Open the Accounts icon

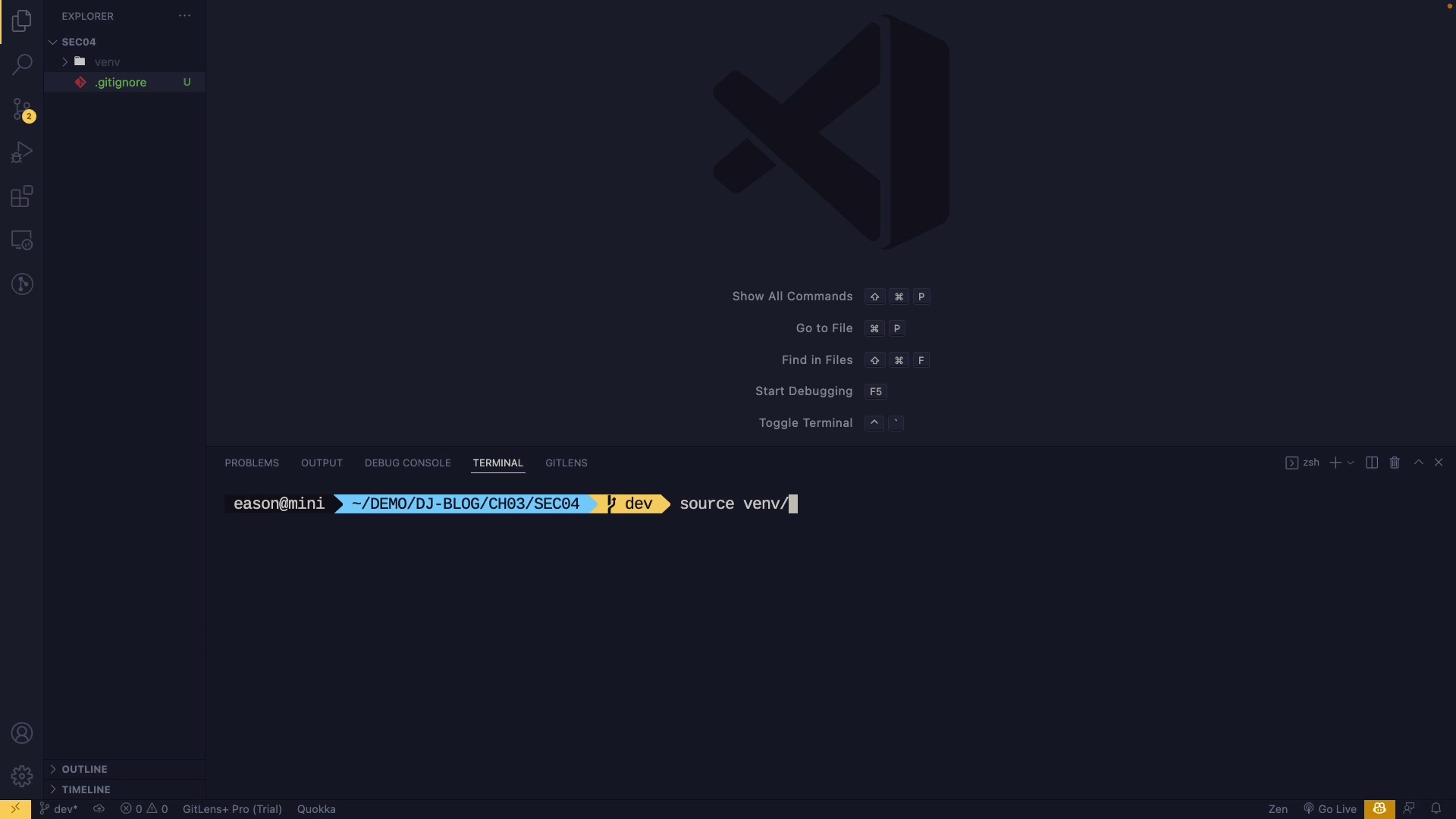22,733
